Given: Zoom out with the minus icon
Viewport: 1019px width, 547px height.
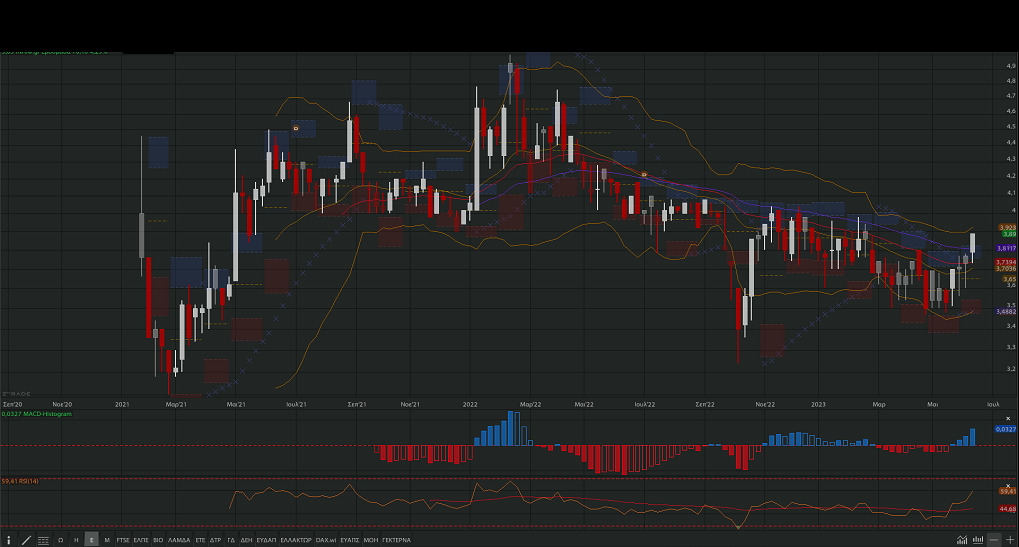Looking at the screenshot, I should click(994, 540).
